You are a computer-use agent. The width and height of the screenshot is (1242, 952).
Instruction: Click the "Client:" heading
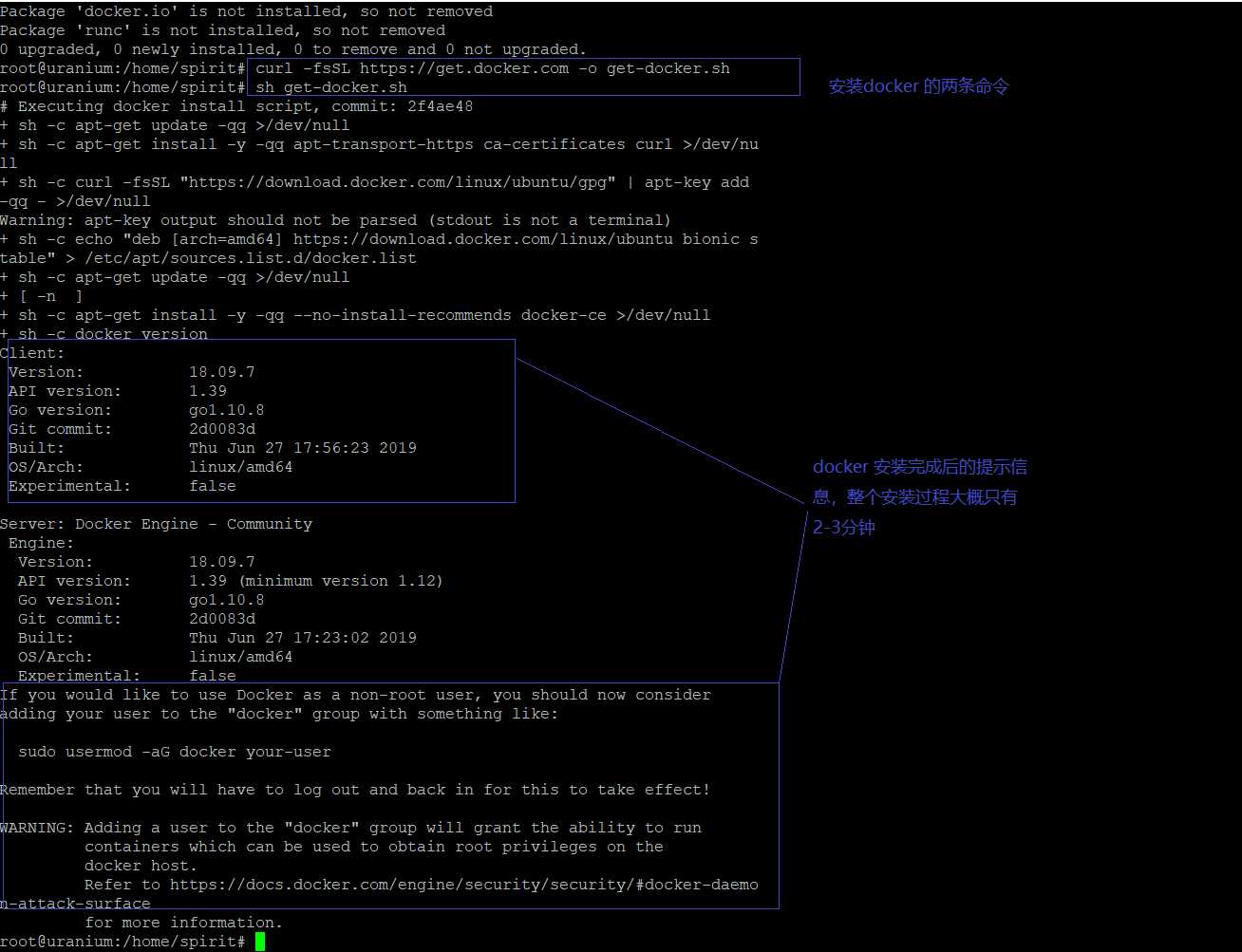(32, 353)
